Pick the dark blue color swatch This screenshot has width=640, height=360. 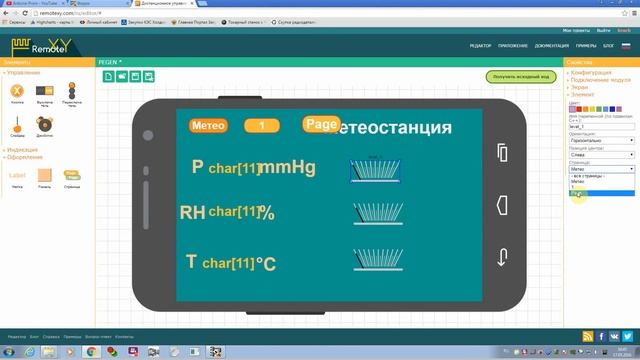click(612, 109)
